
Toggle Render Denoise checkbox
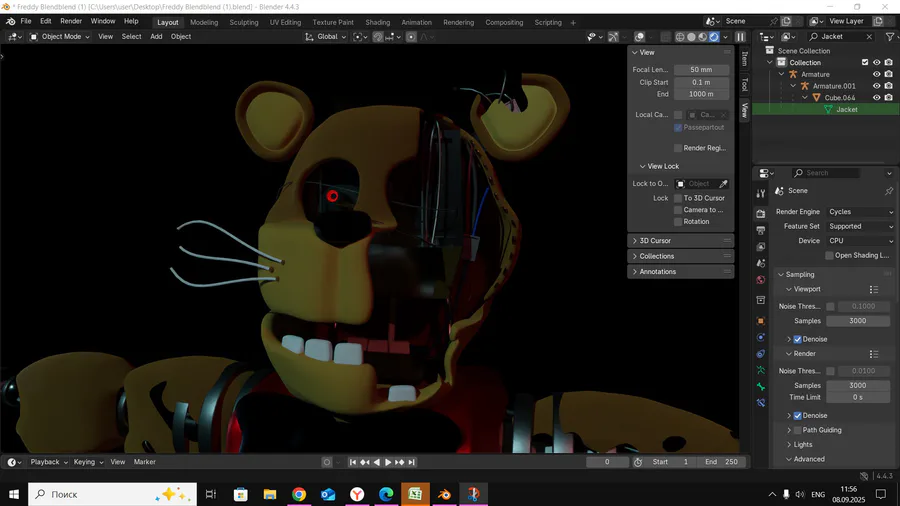[797, 415]
